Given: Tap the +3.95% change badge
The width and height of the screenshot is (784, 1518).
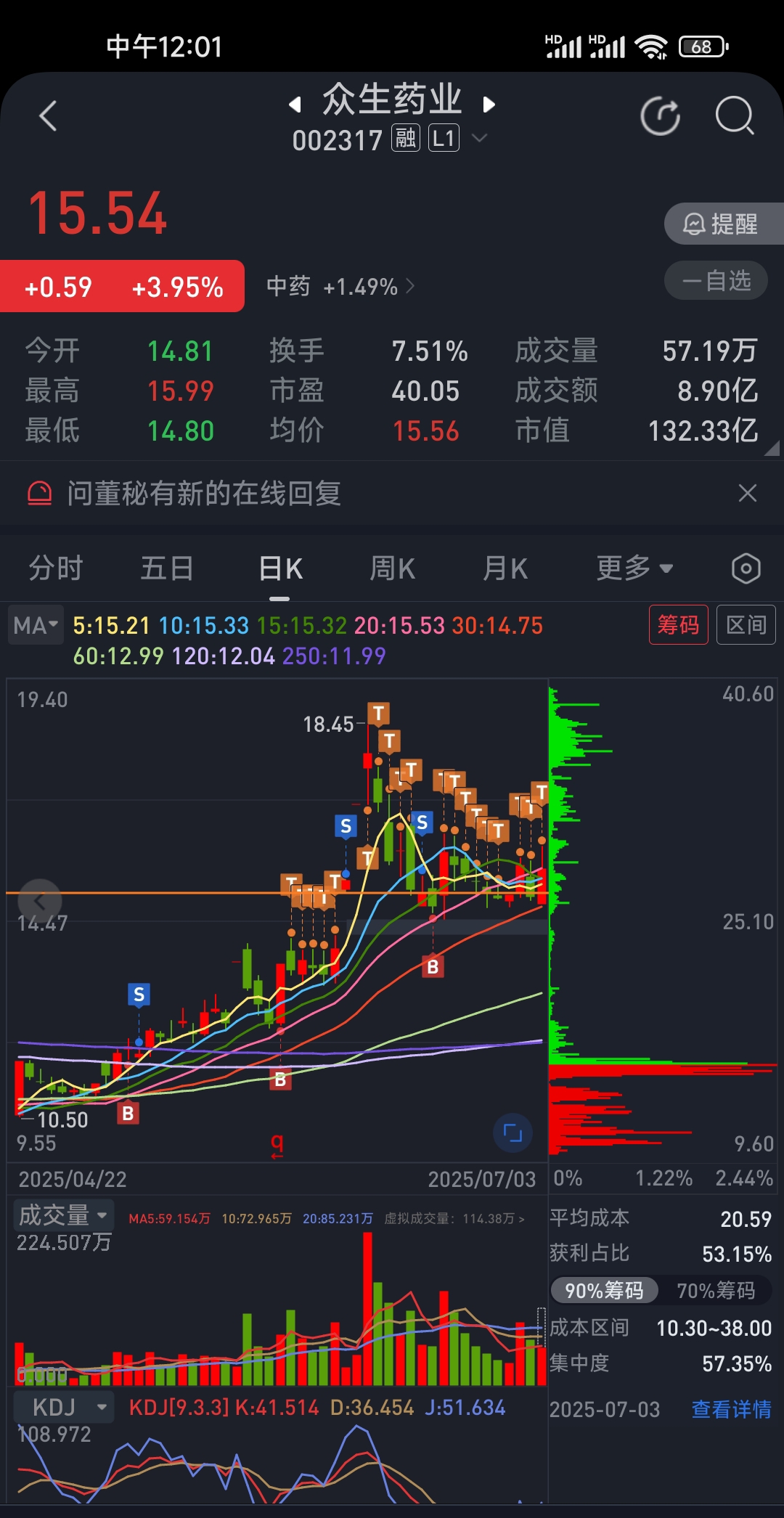Looking at the screenshot, I should coord(177,287).
